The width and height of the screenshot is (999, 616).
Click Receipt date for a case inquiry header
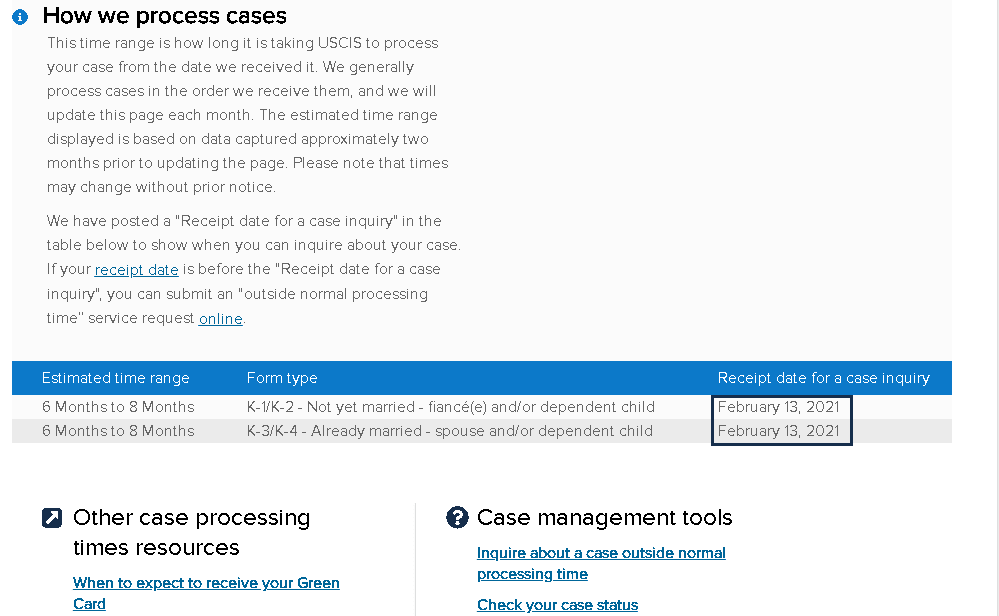[x=823, y=378]
